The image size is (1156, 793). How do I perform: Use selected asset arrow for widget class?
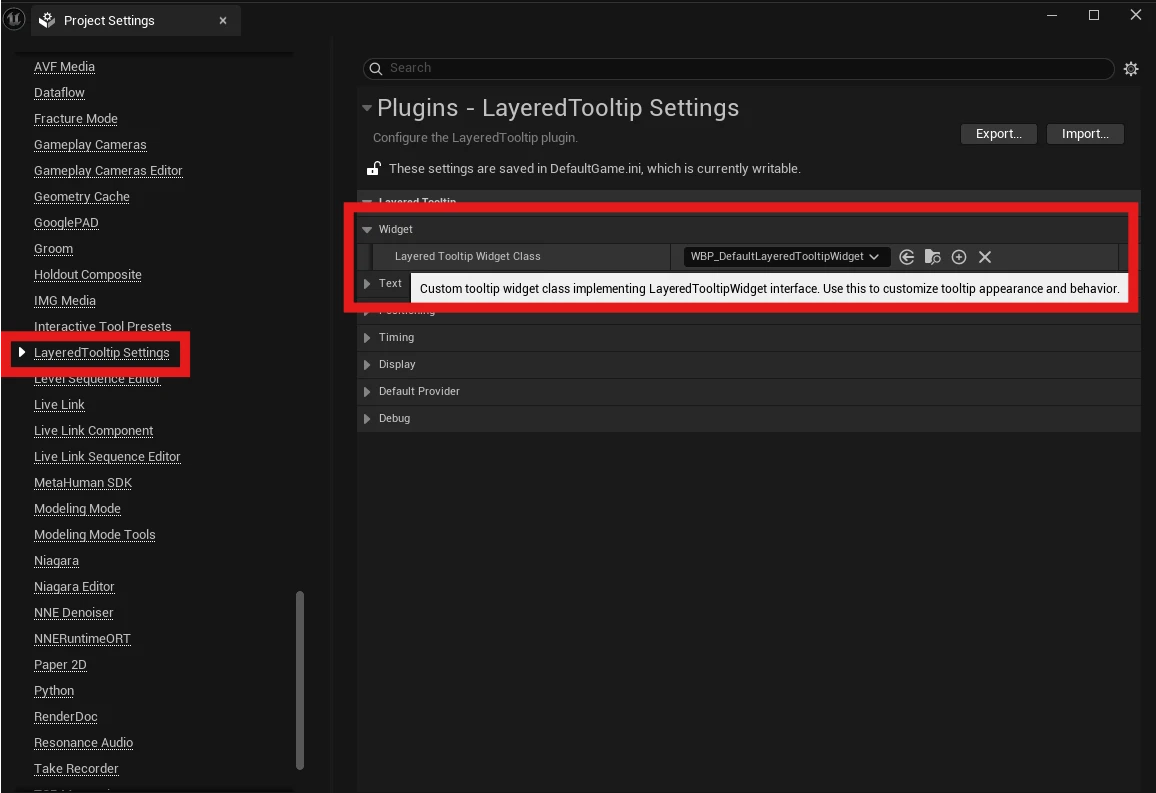coord(907,256)
